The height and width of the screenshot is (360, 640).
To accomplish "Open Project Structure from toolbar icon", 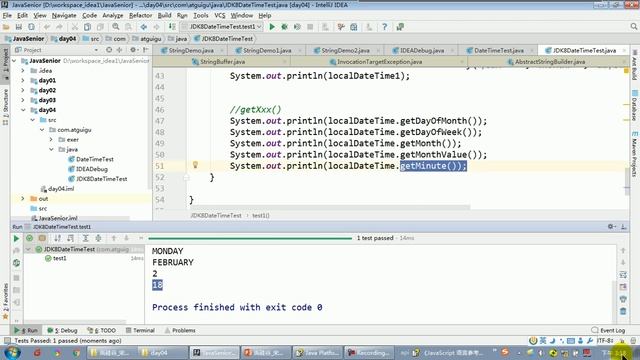I will tap(354, 27).
